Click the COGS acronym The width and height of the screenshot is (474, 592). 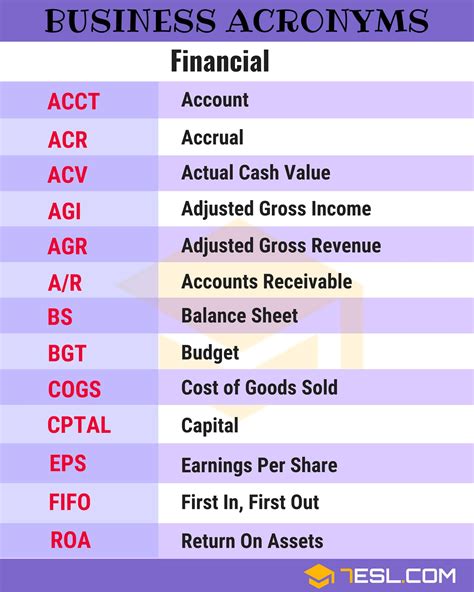click(74, 389)
